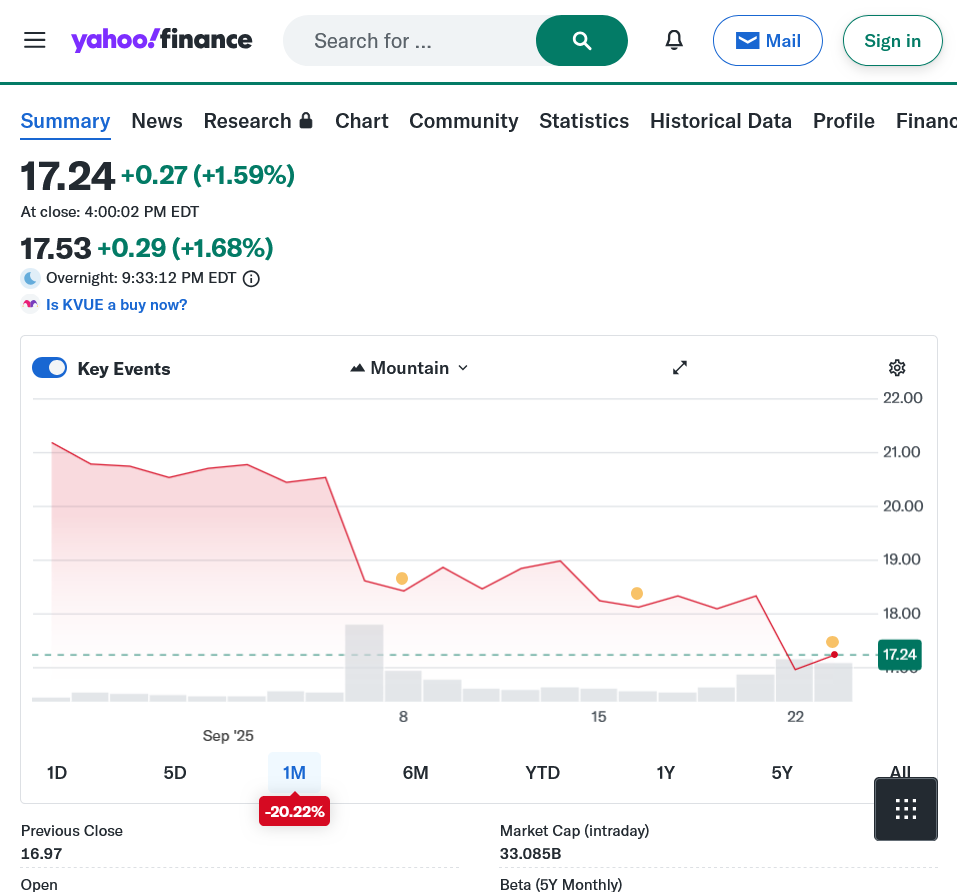The width and height of the screenshot is (957, 892).
Task: Select the 6M time range
Action: point(415,772)
